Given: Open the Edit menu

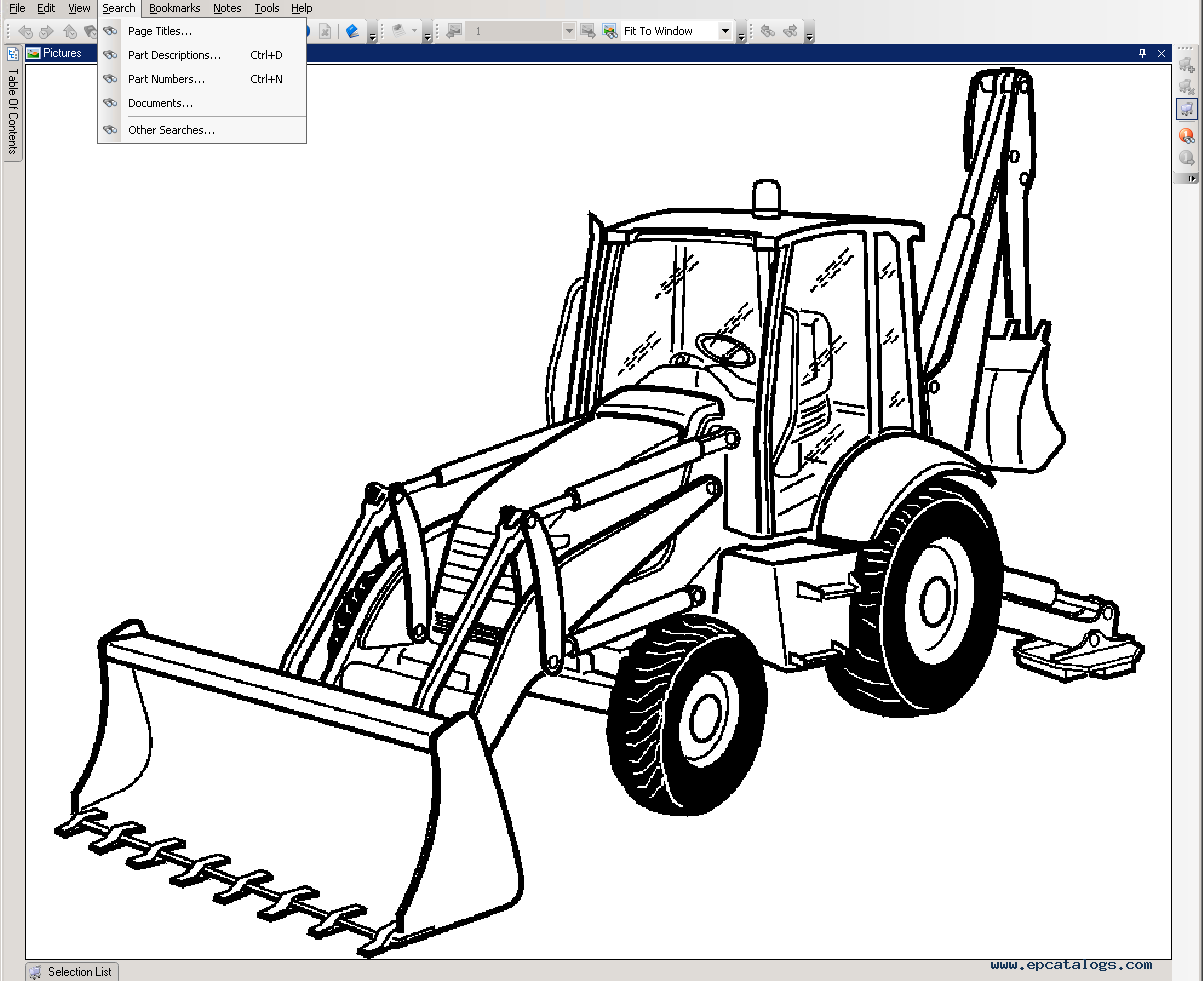Looking at the screenshot, I should click(46, 8).
